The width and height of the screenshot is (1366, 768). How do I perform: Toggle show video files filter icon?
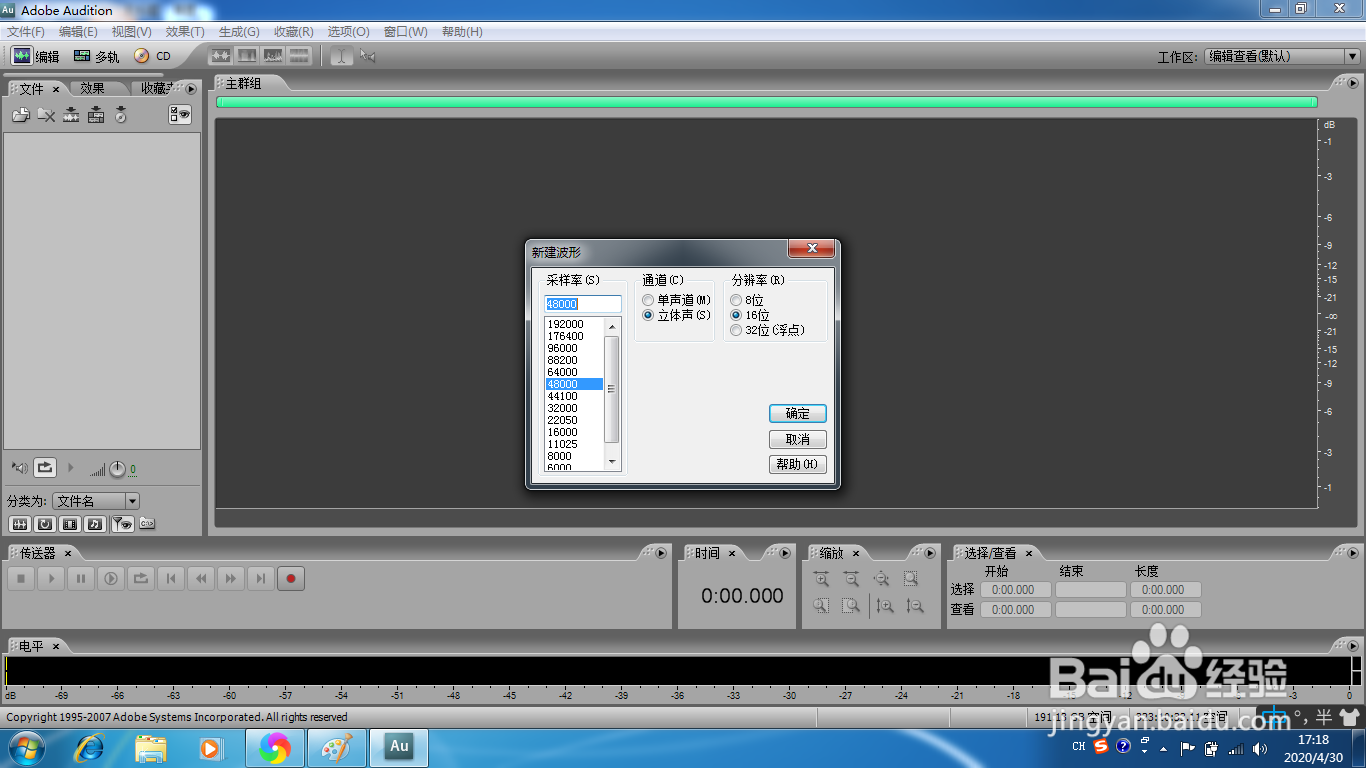70,523
